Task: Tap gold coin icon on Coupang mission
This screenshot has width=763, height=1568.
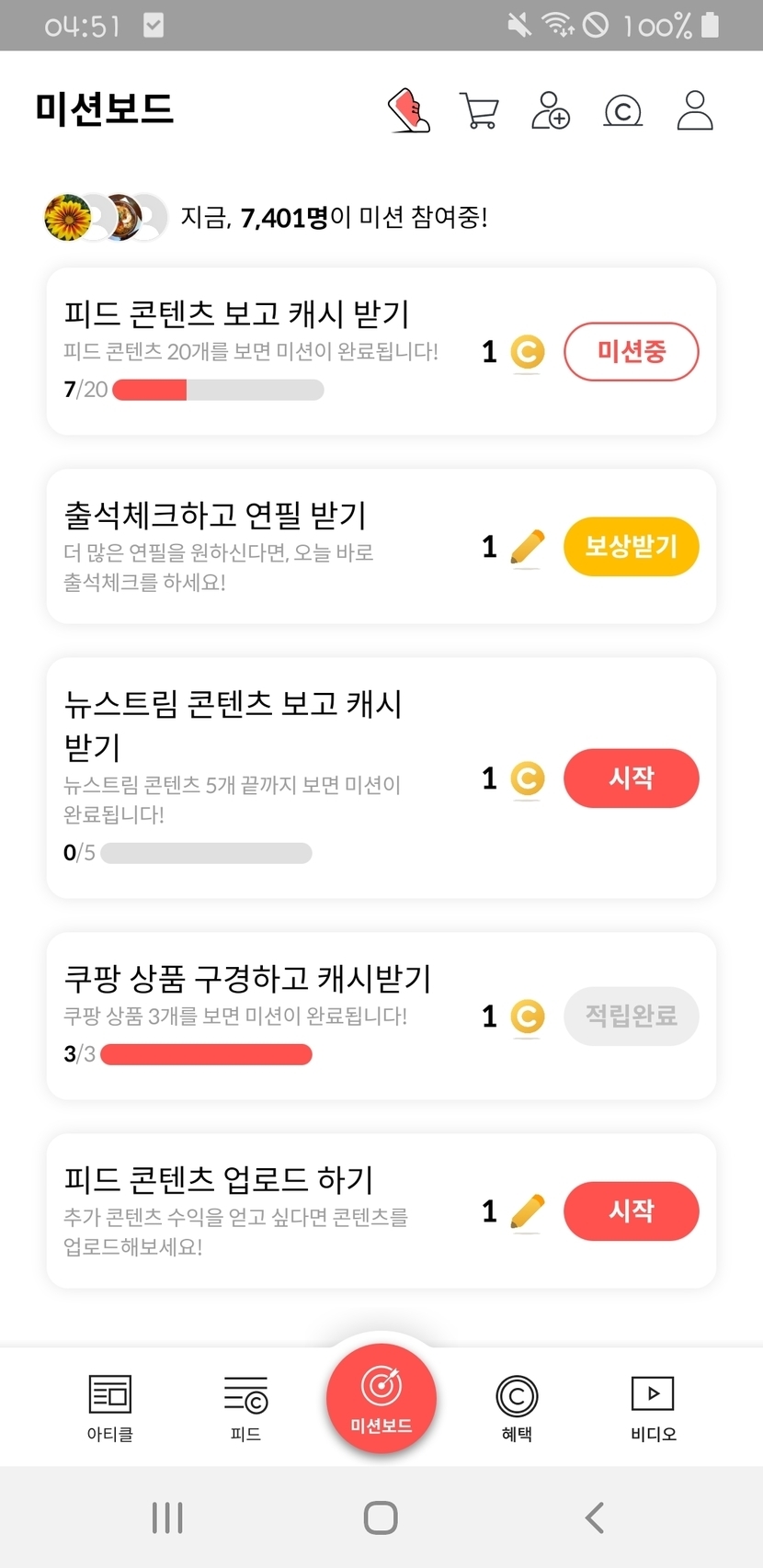Action: coord(528,1017)
